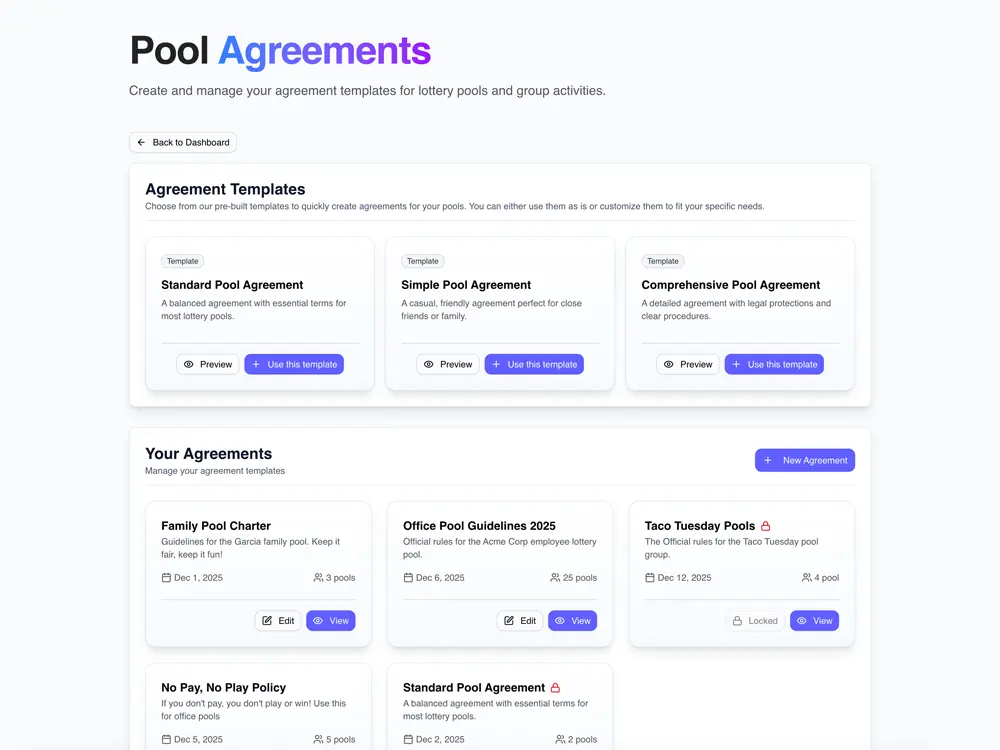This screenshot has width=1000, height=750.
Task: Click the Template badge on Comprehensive Pool Agreement
Action: tap(663, 261)
